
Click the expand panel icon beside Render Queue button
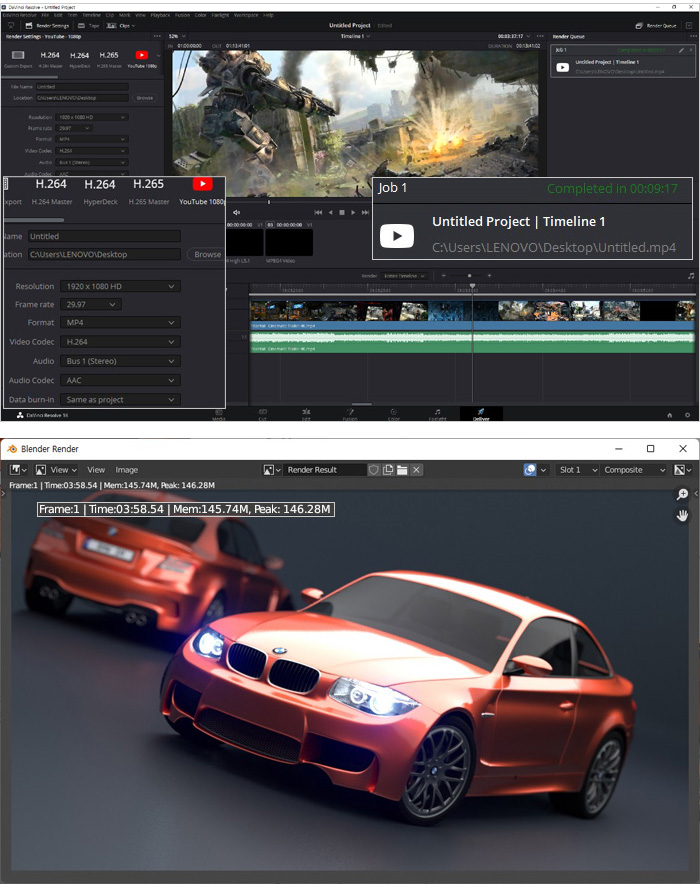tap(689, 25)
